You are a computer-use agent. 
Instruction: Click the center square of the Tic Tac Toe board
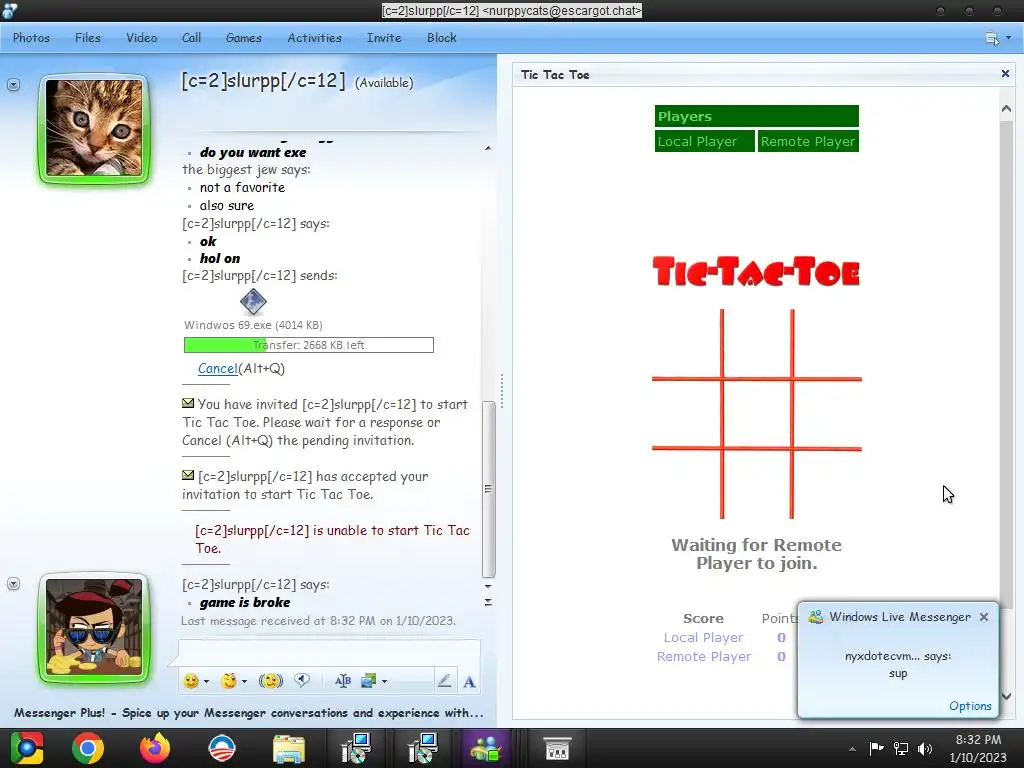pos(757,413)
